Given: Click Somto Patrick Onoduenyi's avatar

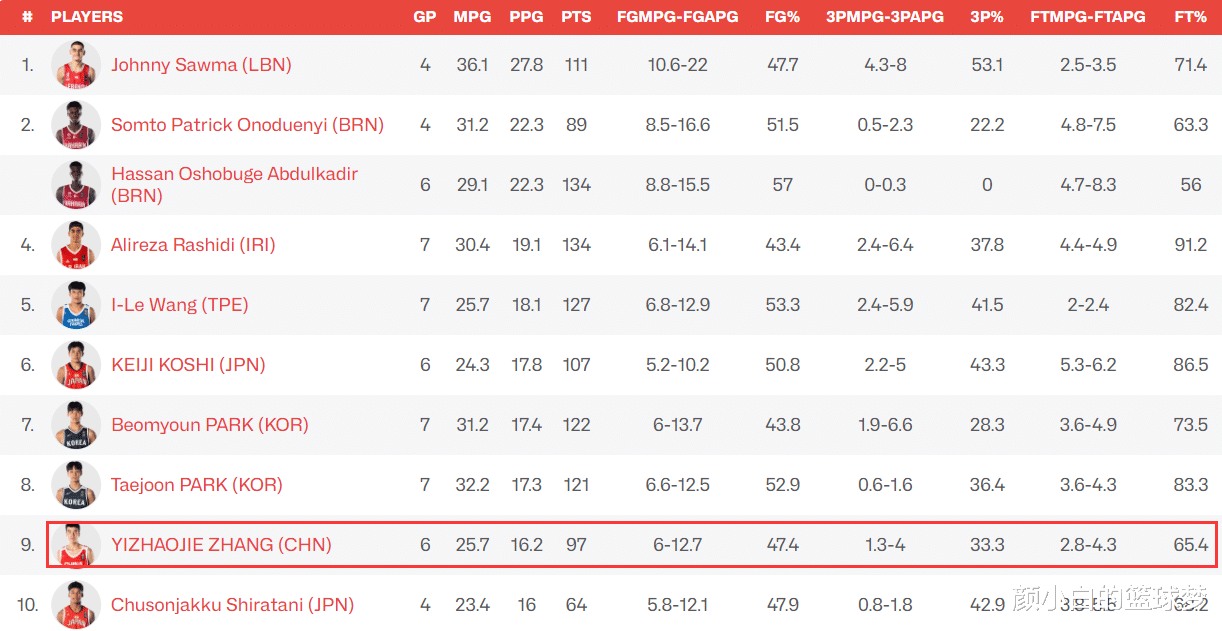Looking at the screenshot, I should click(76, 125).
